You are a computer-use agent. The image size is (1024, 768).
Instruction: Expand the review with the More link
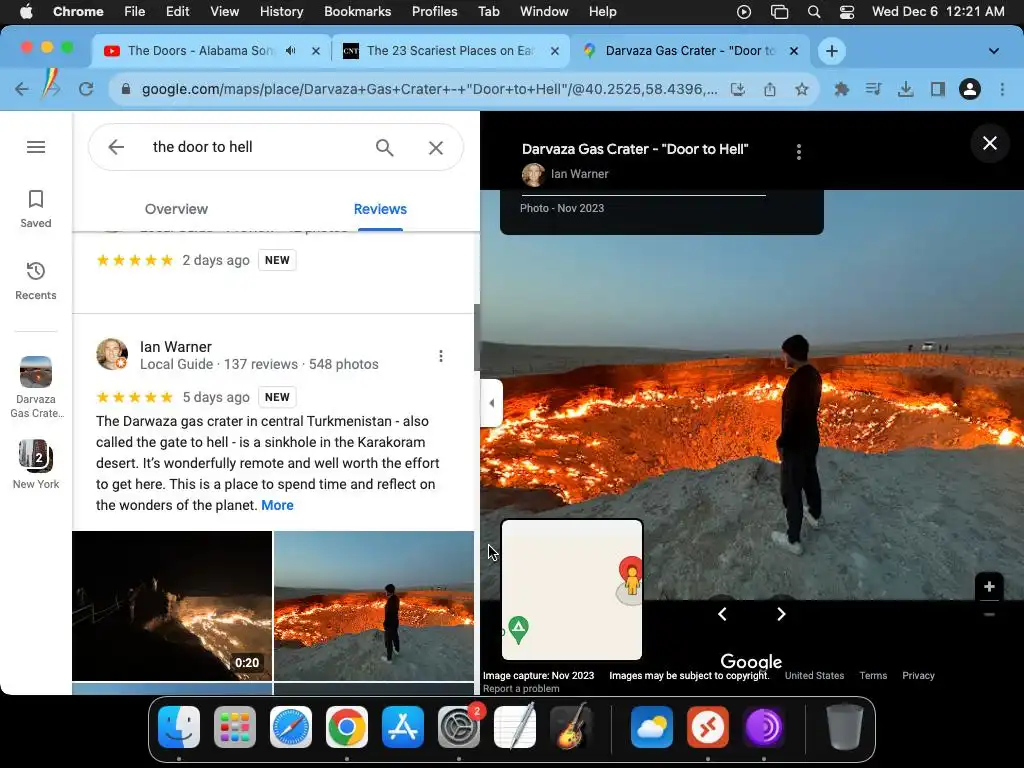click(x=278, y=505)
